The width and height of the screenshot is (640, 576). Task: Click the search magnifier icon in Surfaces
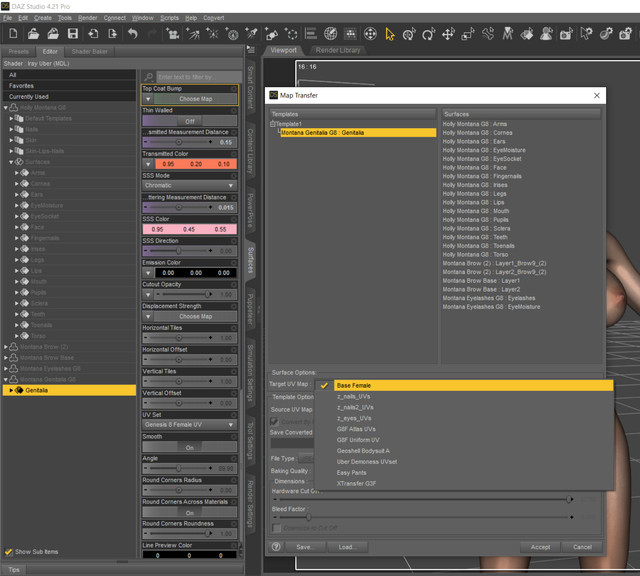point(149,77)
